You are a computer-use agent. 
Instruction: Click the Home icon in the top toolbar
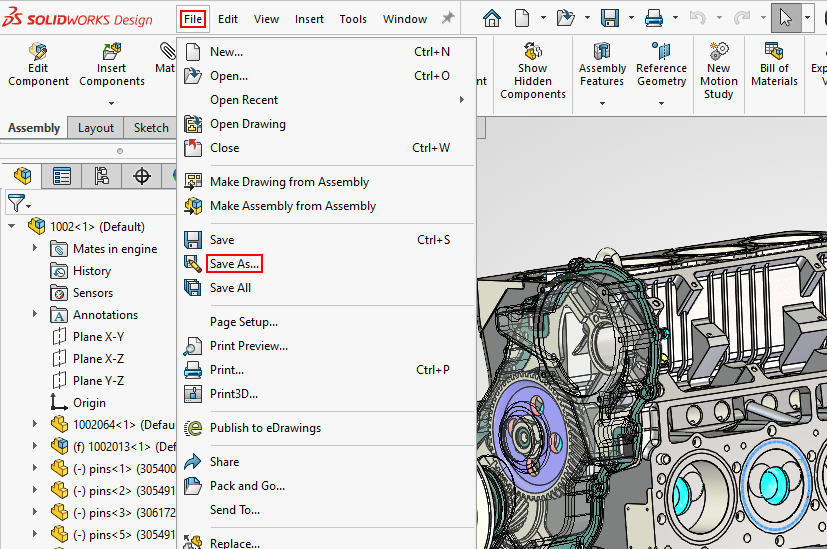pos(491,18)
